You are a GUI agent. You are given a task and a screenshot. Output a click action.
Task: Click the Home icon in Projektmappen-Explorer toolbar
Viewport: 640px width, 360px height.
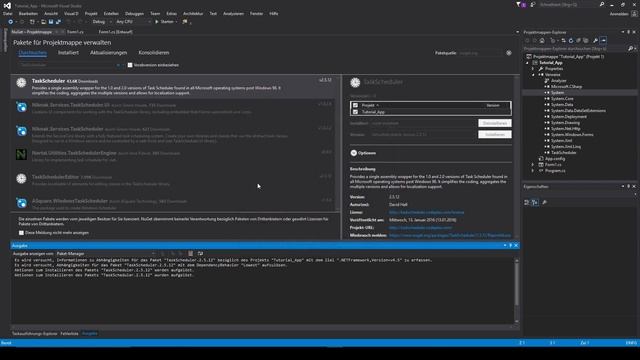(x=542, y=40)
